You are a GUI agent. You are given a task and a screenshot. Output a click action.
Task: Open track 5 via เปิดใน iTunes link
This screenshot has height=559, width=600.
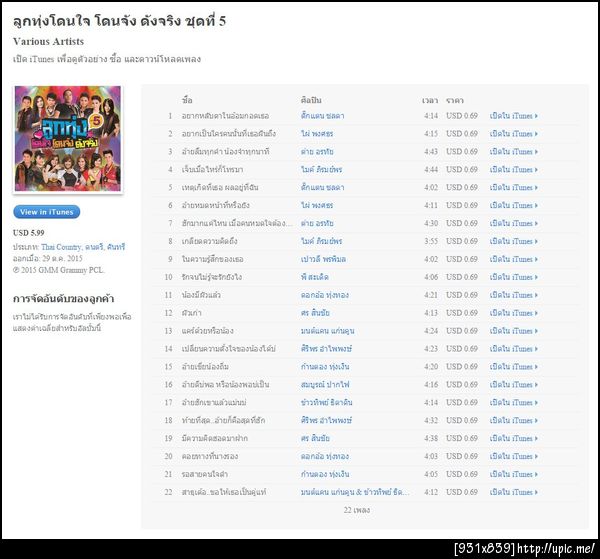point(514,187)
